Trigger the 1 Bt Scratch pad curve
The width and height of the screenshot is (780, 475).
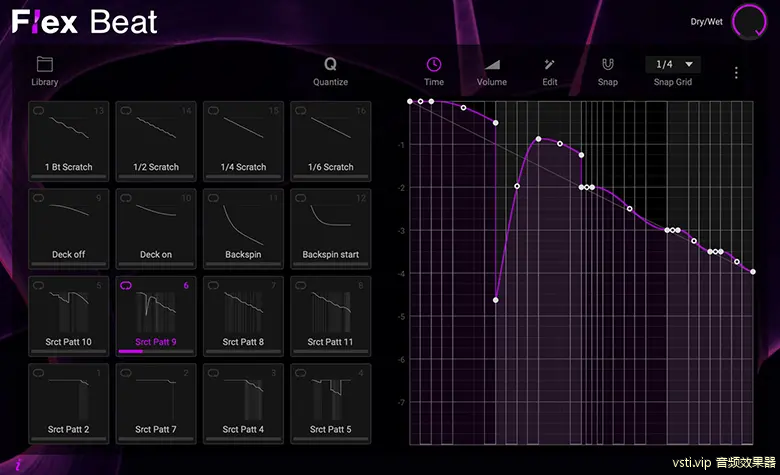tap(69, 128)
